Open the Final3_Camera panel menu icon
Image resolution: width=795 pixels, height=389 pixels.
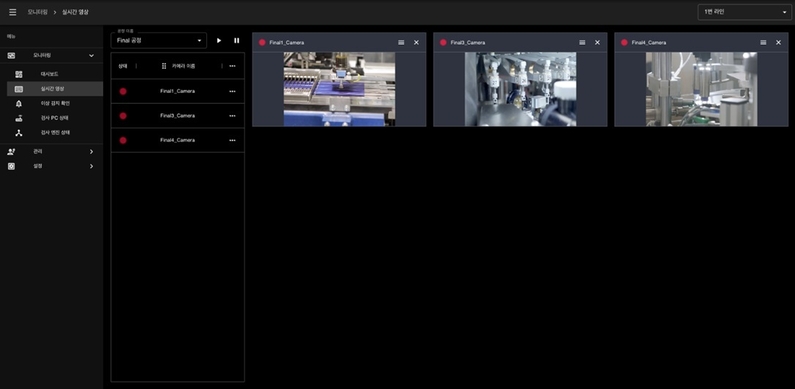pyautogui.click(x=582, y=43)
